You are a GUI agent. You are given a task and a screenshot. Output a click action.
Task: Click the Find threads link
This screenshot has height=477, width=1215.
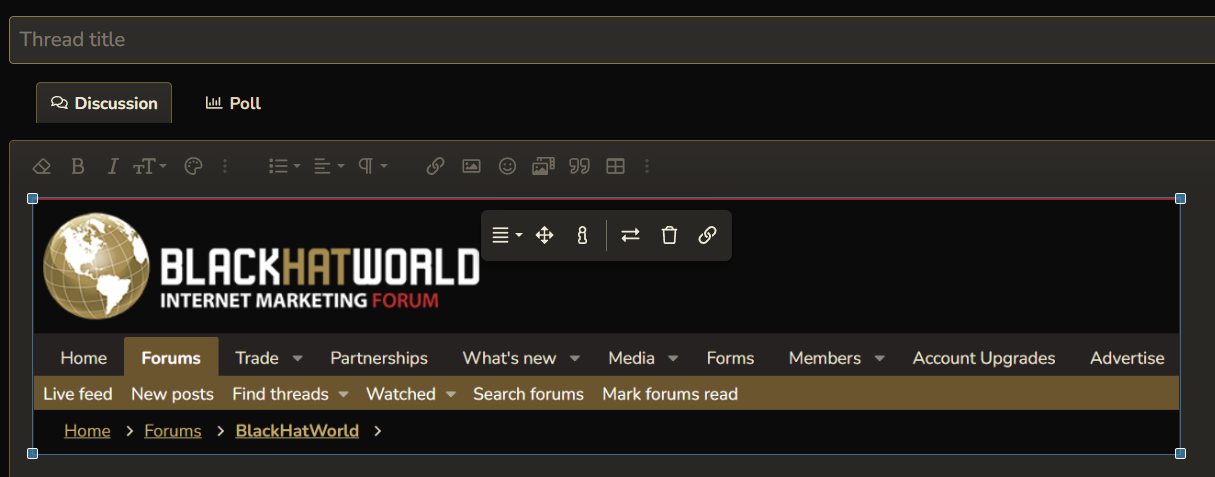280,394
